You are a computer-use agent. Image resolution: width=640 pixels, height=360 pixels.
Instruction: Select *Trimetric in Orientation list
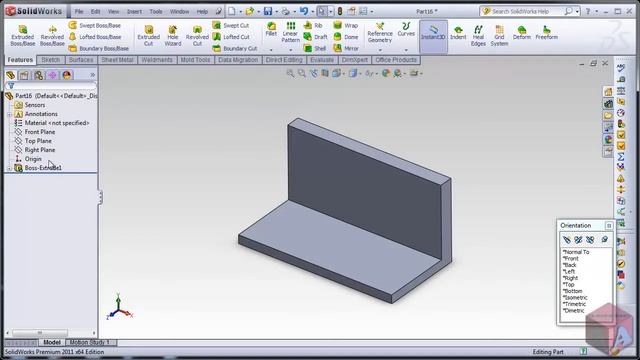[574, 304]
